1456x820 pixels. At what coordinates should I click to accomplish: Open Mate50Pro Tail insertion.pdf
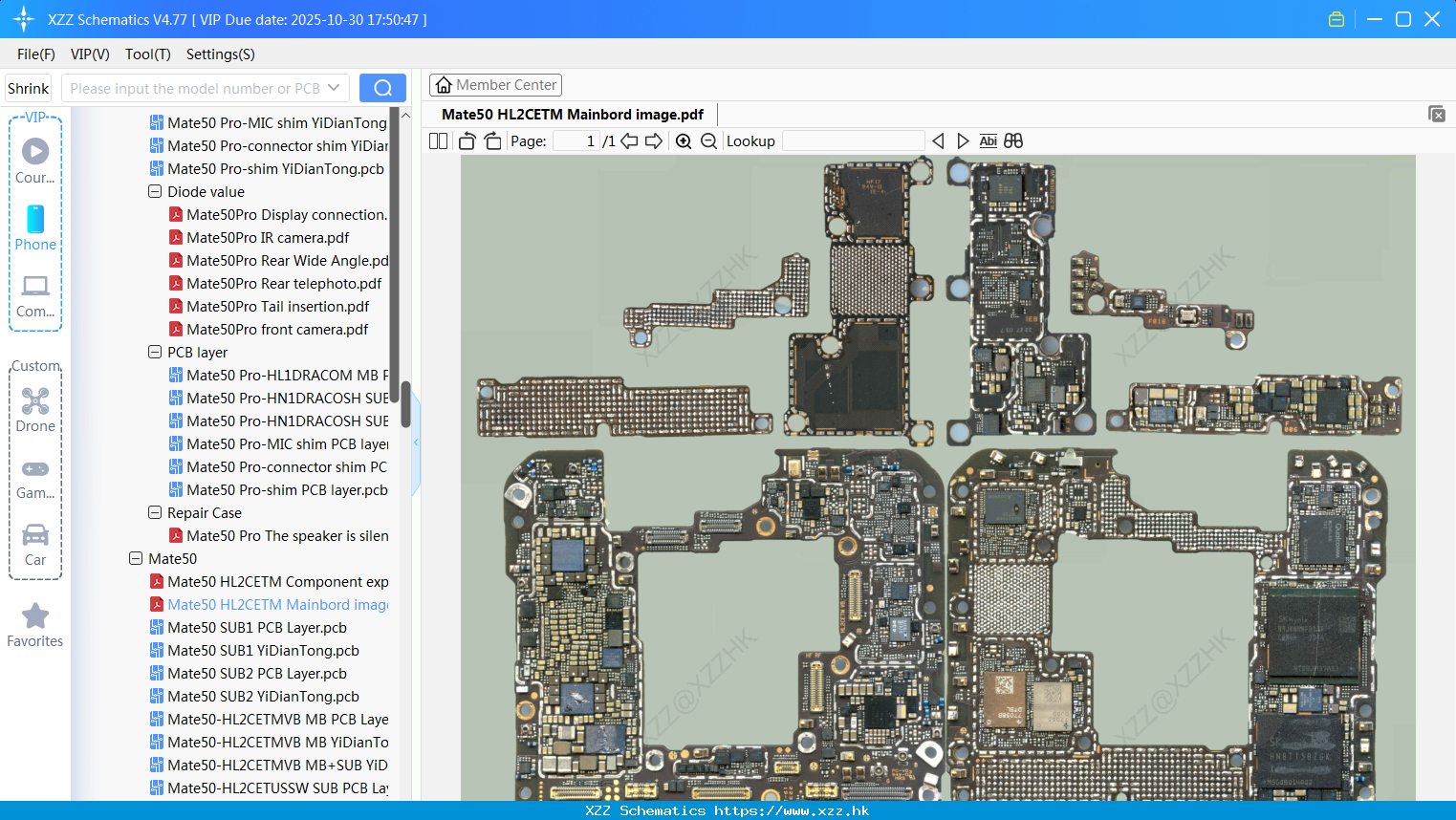click(x=269, y=306)
